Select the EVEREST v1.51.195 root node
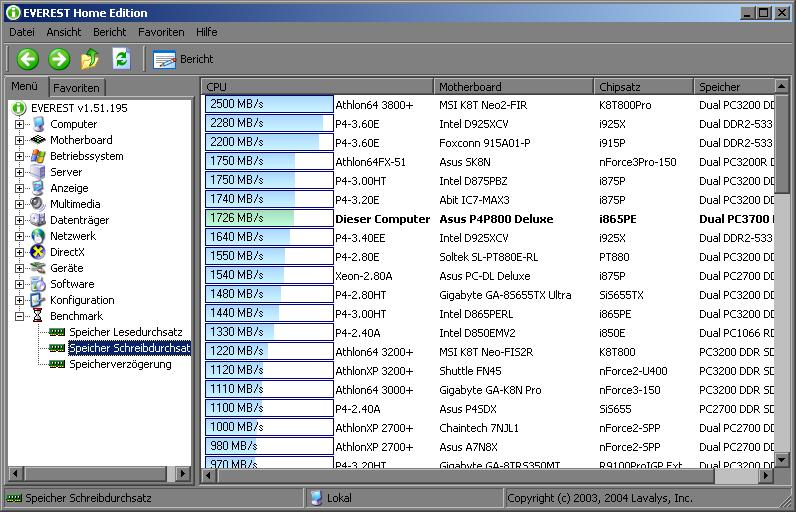The height and width of the screenshot is (512, 796). pyautogui.click(x=79, y=108)
